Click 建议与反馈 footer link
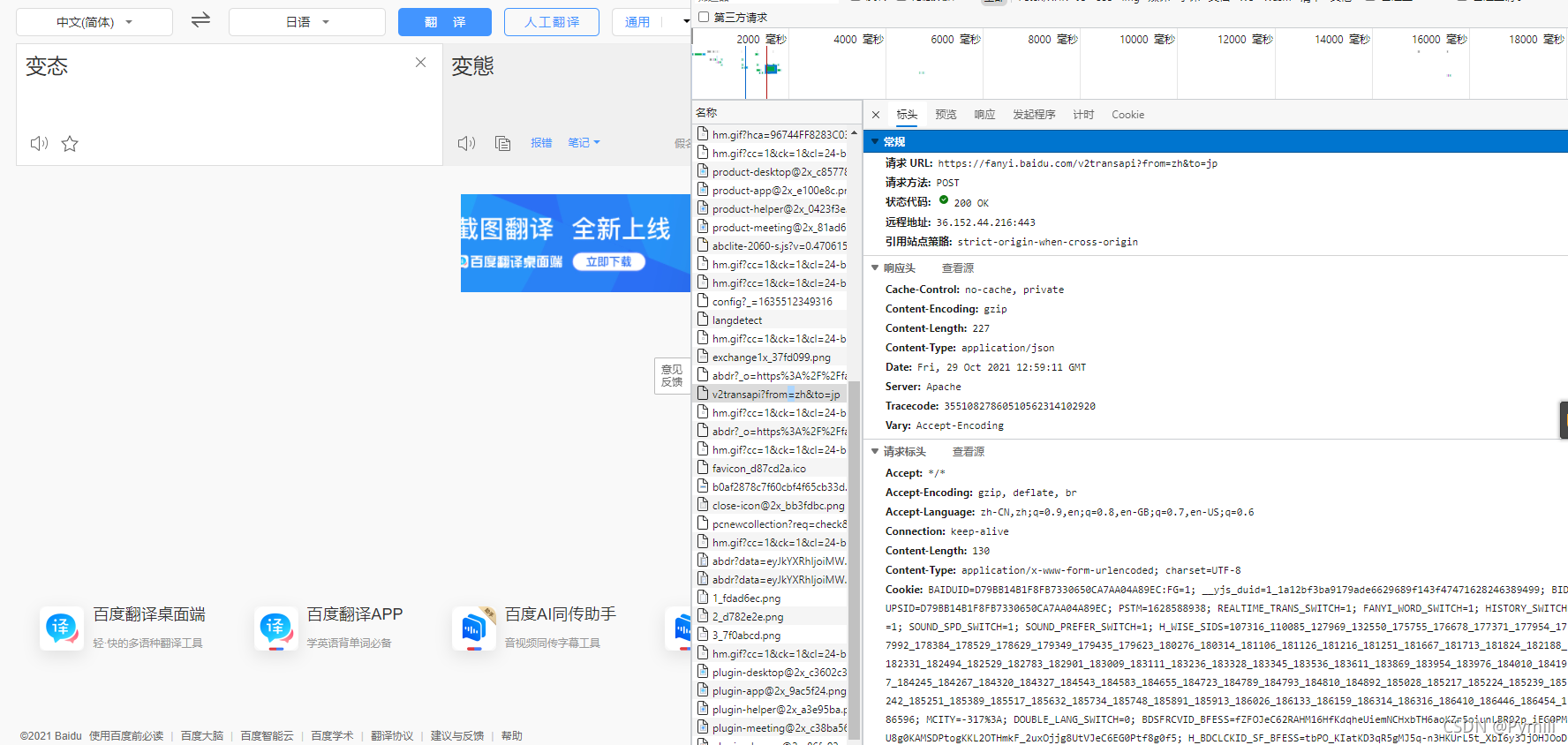 point(457,736)
